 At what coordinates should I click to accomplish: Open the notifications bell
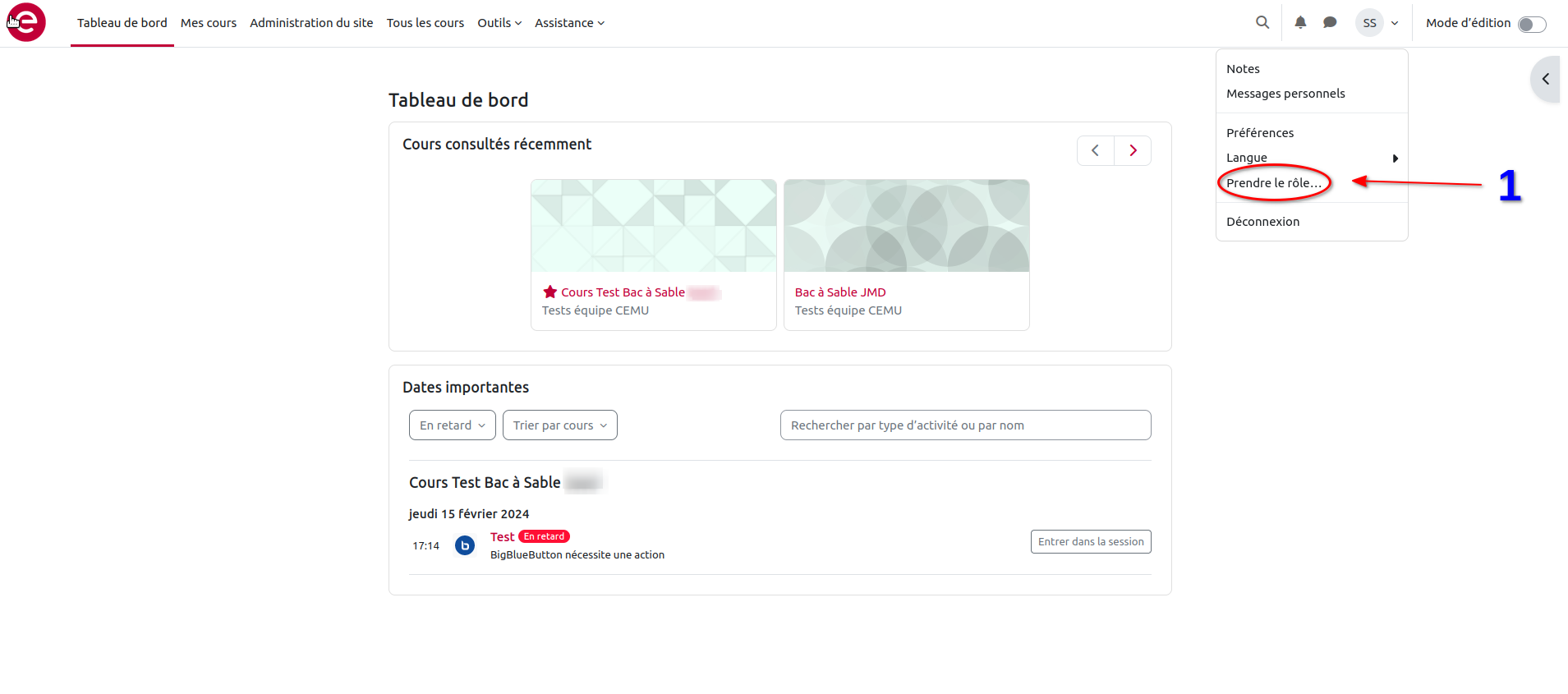click(x=1300, y=23)
